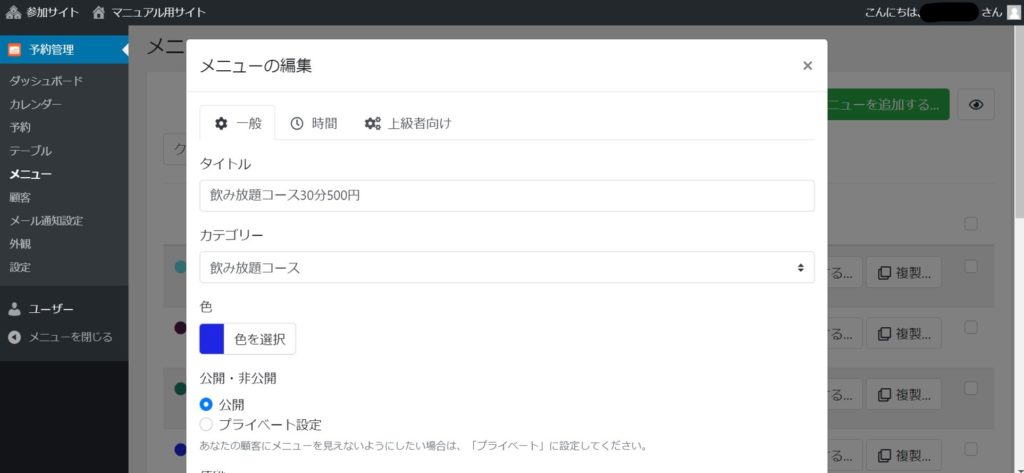
Task: Click the gear icon on 一般 tab
Action: coord(221,123)
